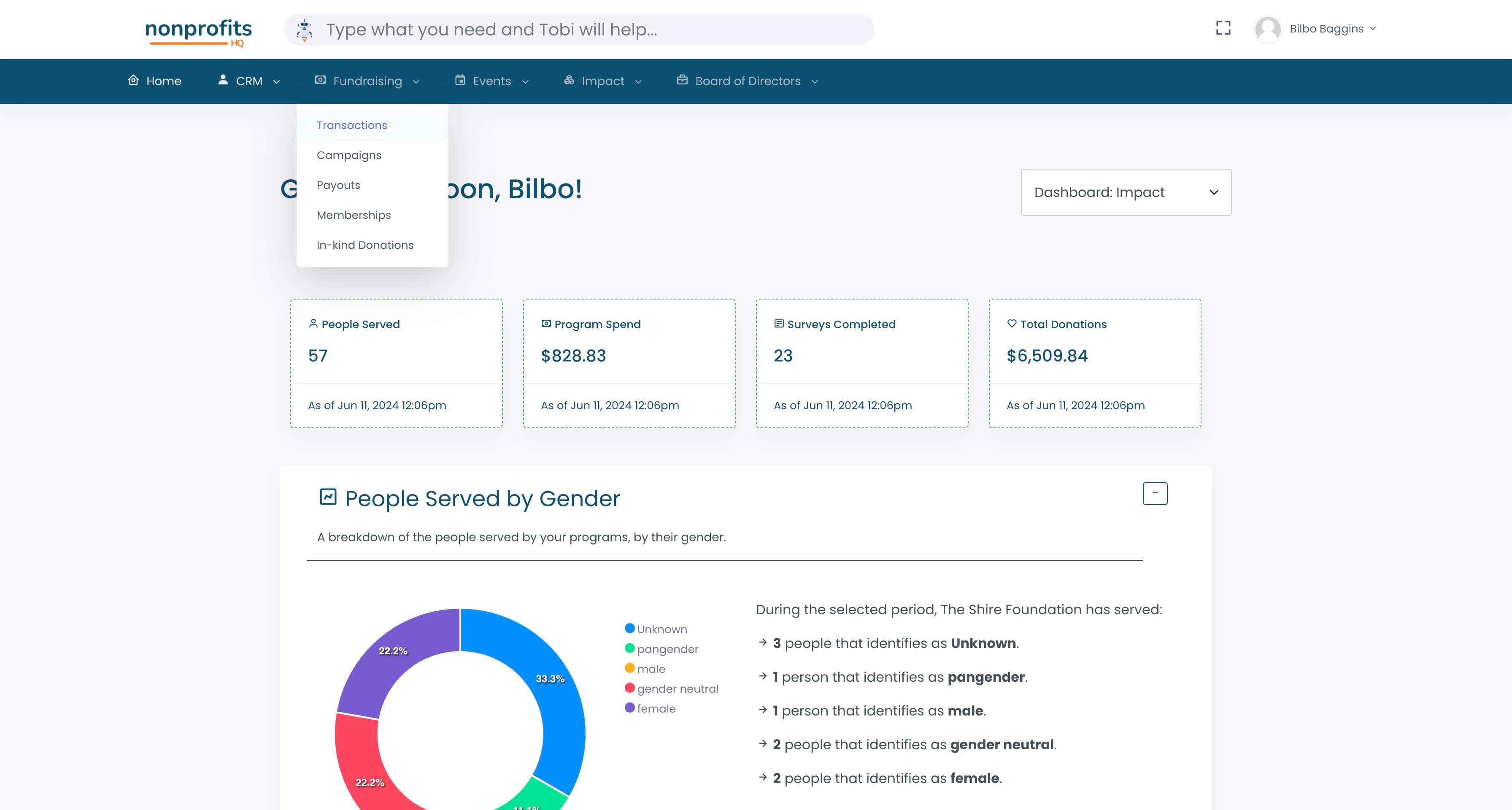Toggle the gender neutral legend dot

(x=630, y=688)
